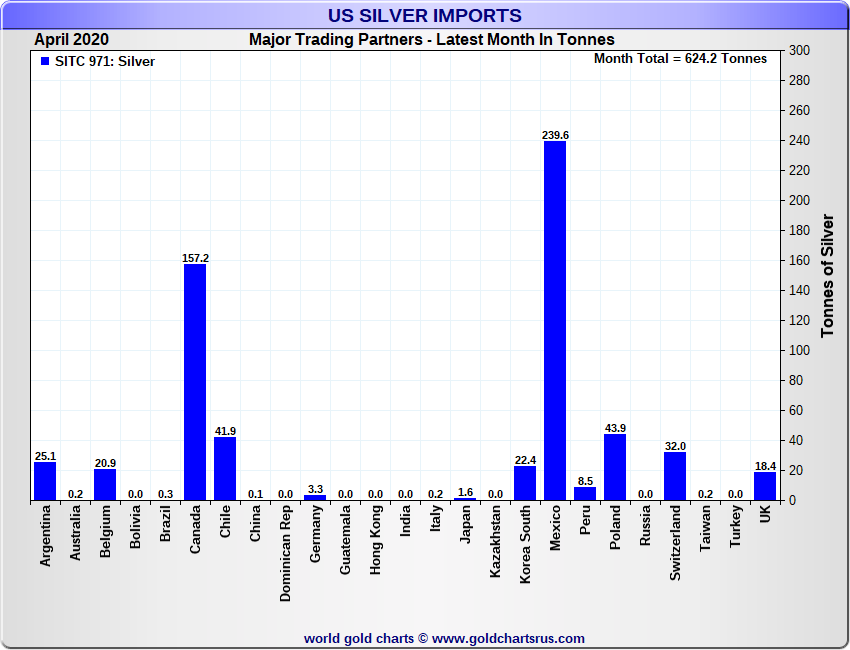Click the 'Japan' axis label
Viewport: 850px width, 650px height.
pos(465,524)
